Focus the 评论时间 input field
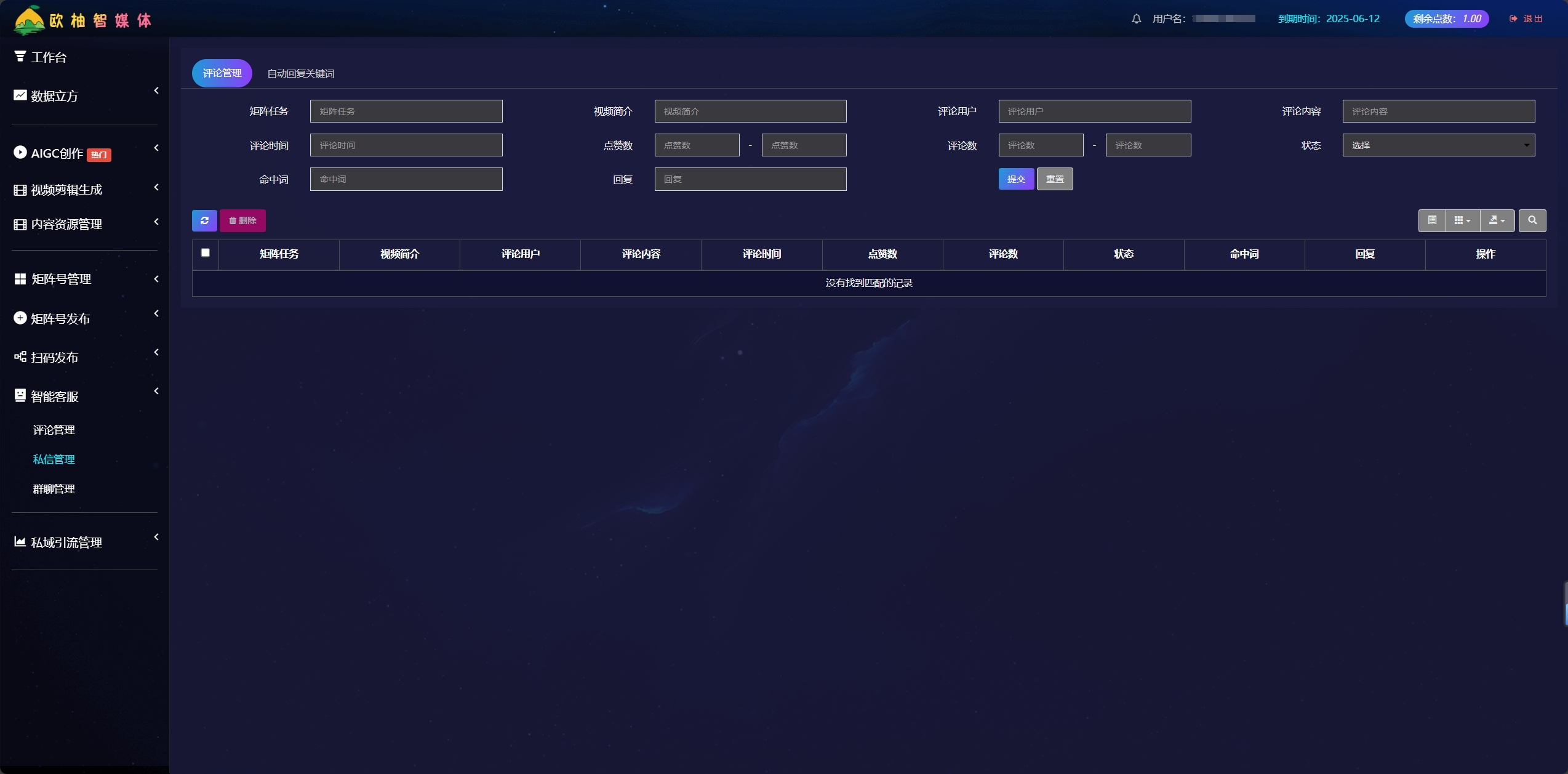 [x=406, y=145]
